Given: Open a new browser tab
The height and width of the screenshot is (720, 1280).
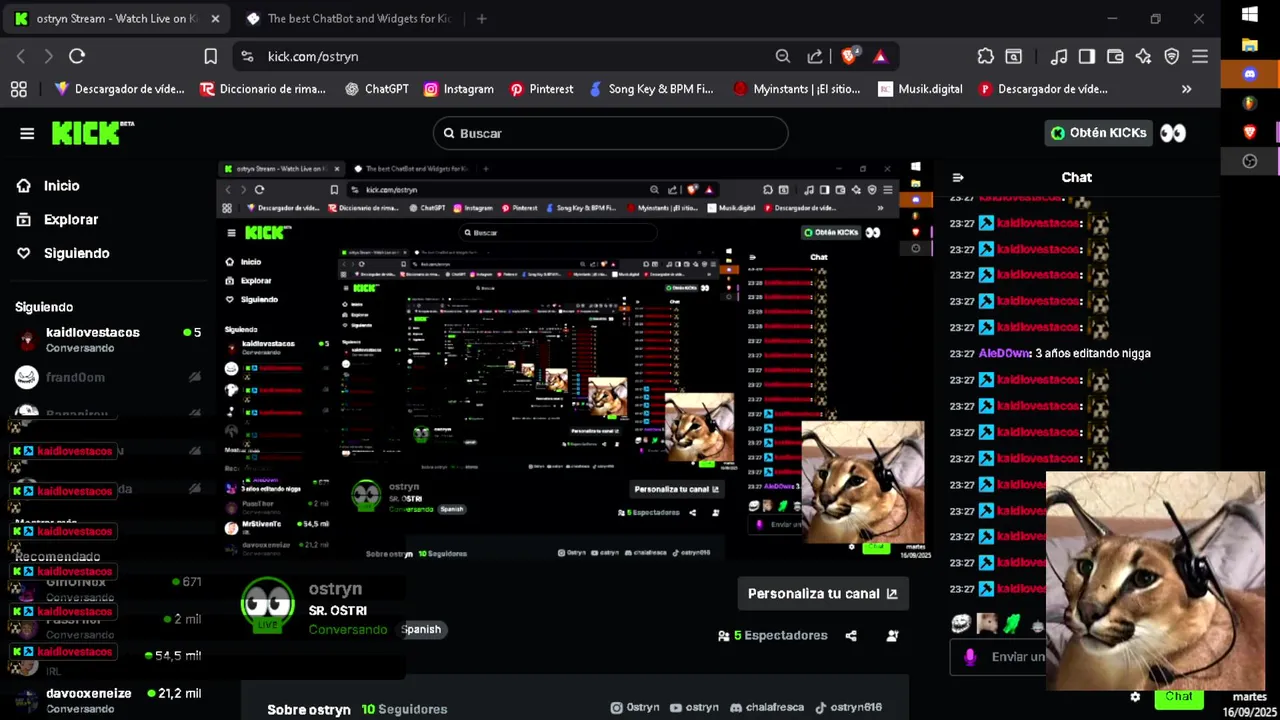Looking at the screenshot, I should coord(481,19).
